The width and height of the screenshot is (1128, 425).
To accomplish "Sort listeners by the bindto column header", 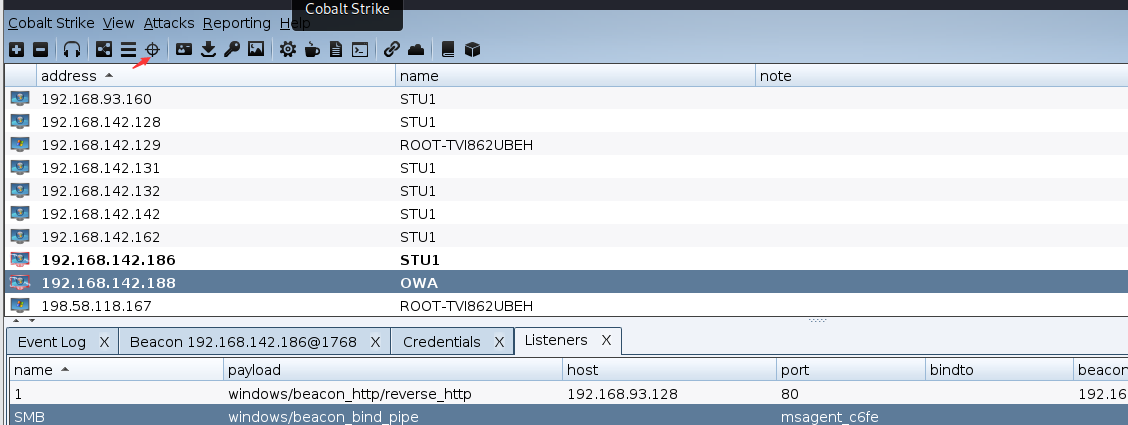I will pos(999,370).
